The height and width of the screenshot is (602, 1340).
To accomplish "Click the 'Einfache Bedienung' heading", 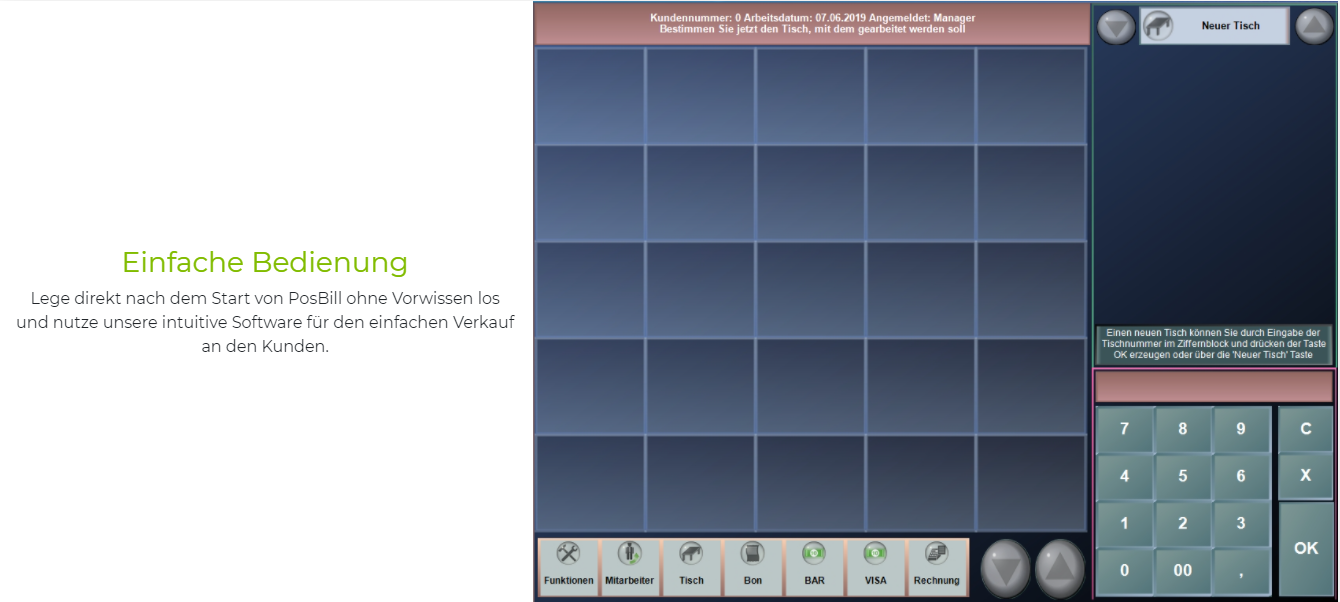I will tap(265, 262).
